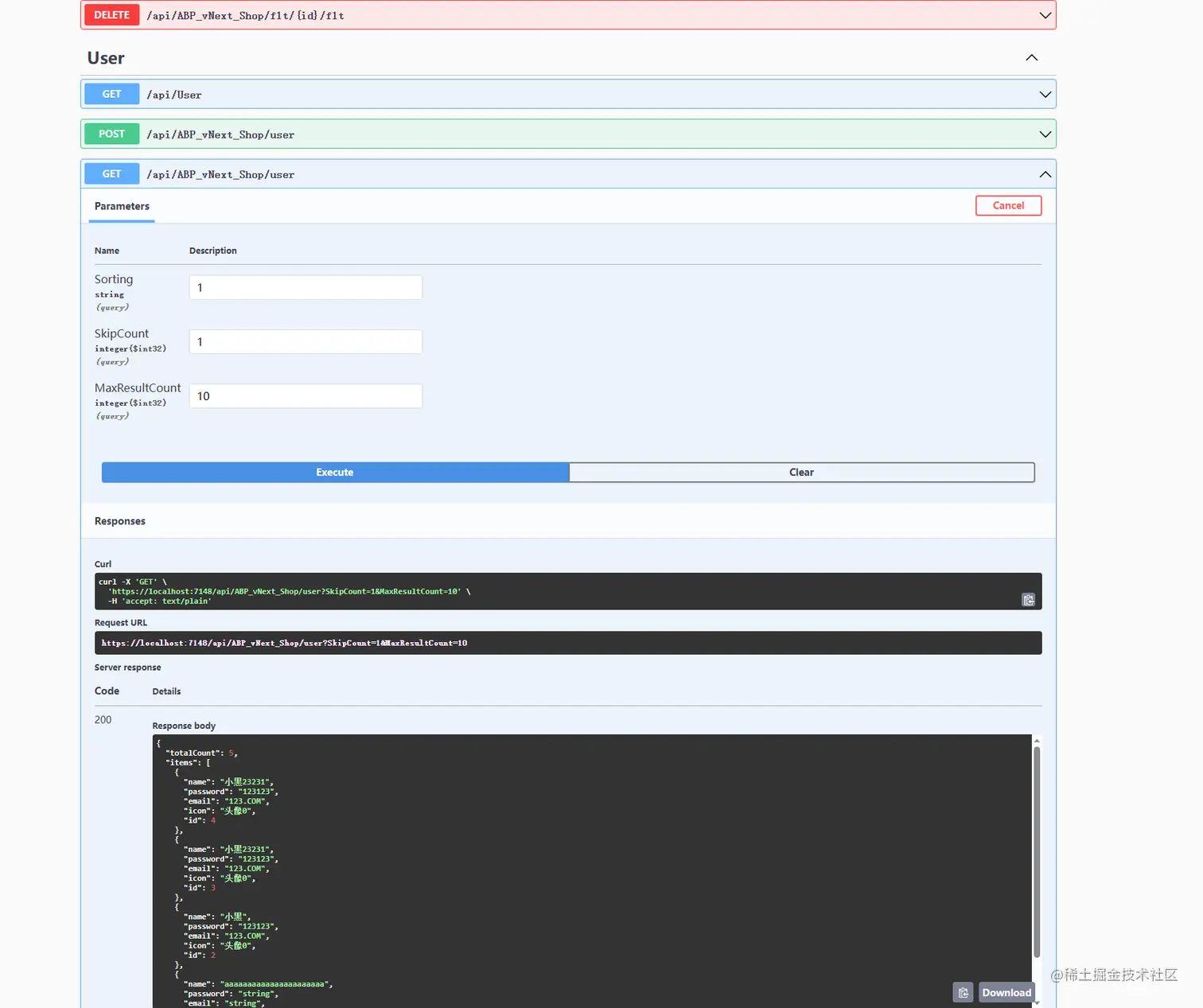Screen dimensions: 1203x1008
Task: Click the POST /api/ABP_vNext_Shop/user path
Action: coord(221,135)
